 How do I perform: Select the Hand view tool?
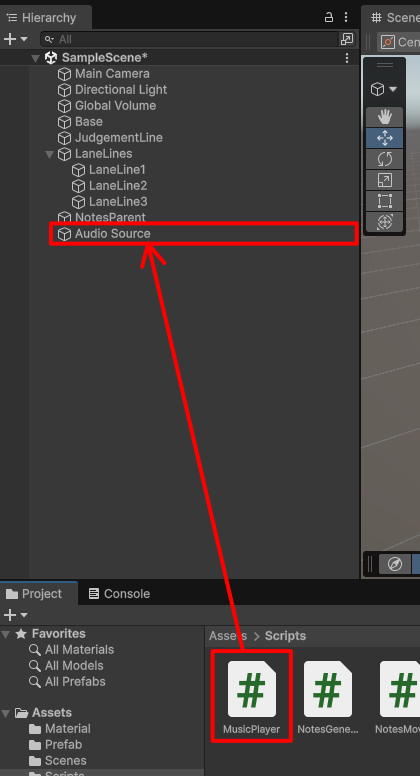[385, 117]
